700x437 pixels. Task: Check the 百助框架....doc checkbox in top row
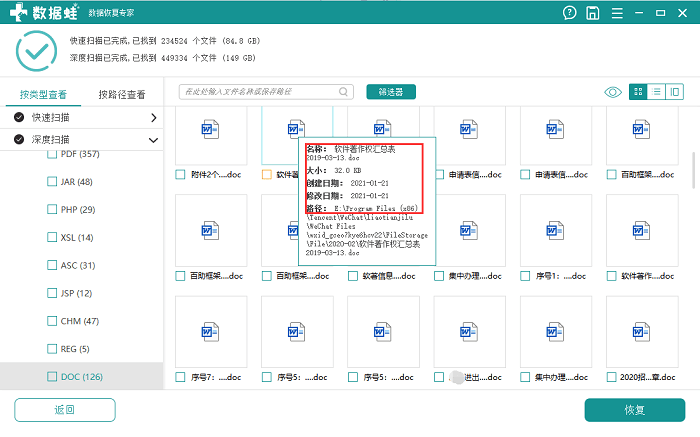611,175
